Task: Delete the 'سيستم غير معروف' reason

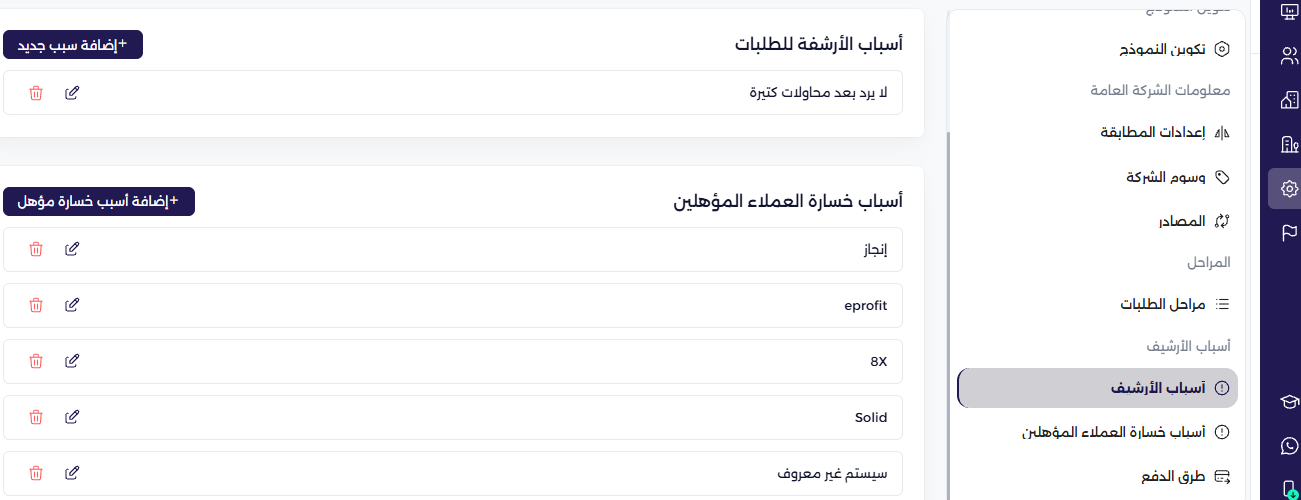Action: coord(36,473)
